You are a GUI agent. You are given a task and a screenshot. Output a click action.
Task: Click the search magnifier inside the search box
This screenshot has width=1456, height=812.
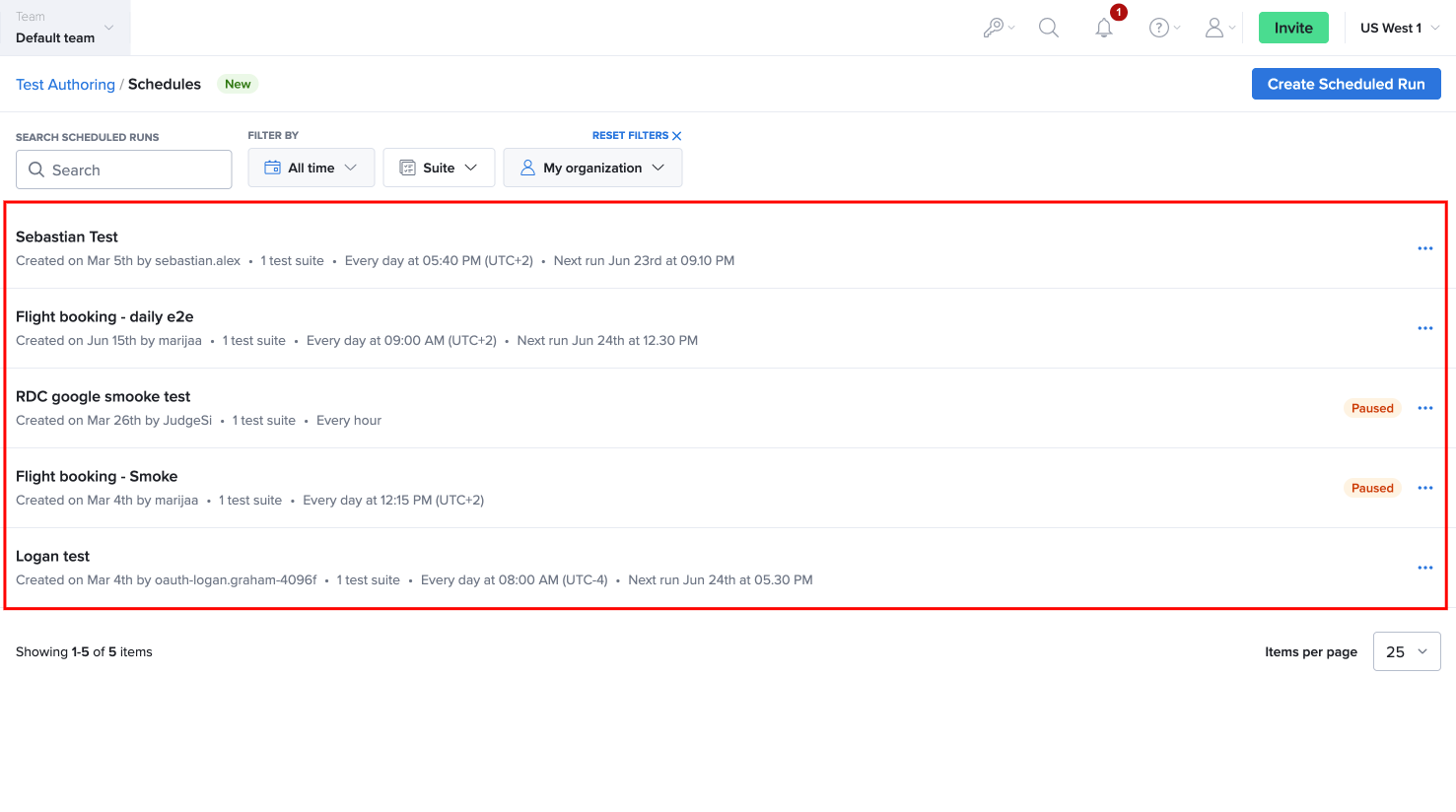coord(36,169)
